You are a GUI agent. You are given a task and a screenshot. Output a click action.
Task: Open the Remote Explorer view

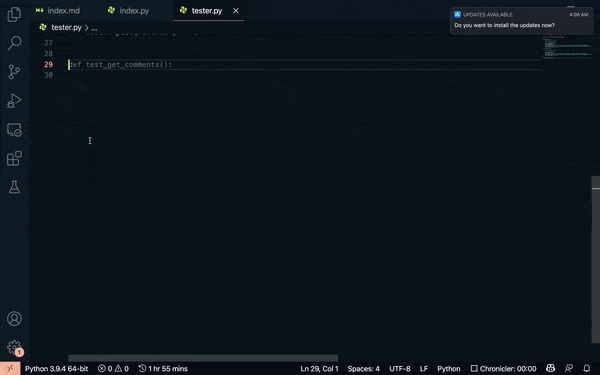coord(14,130)
